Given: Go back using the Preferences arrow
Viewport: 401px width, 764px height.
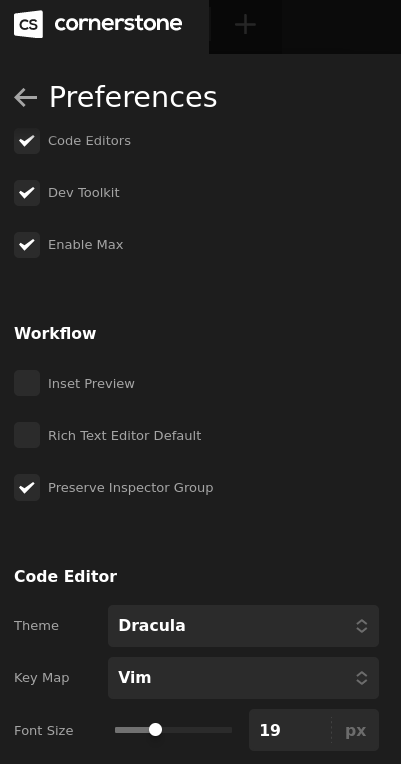Looking at the screenshot, I should 25,97.
